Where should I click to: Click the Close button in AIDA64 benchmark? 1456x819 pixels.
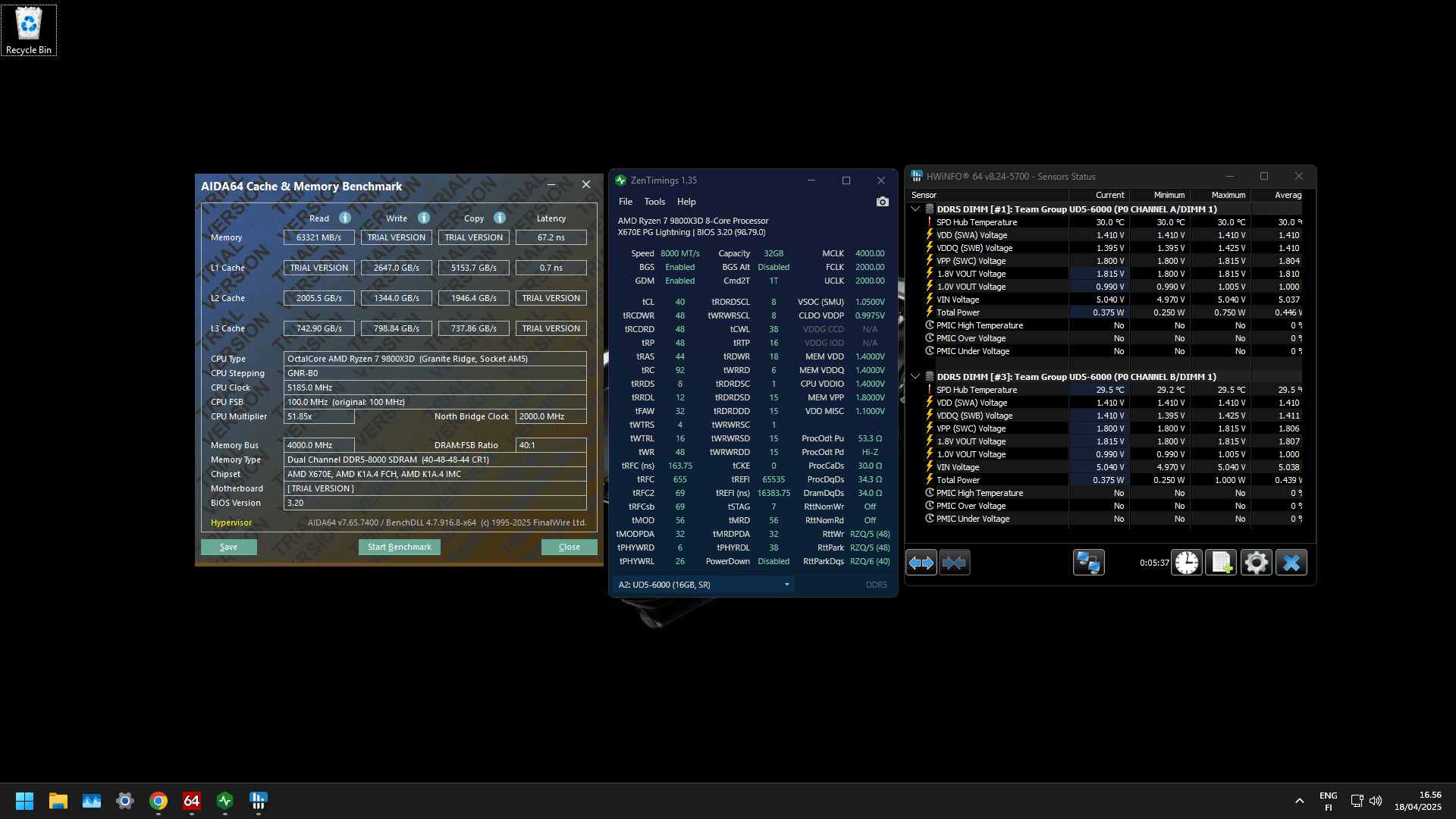coord(570,547)
